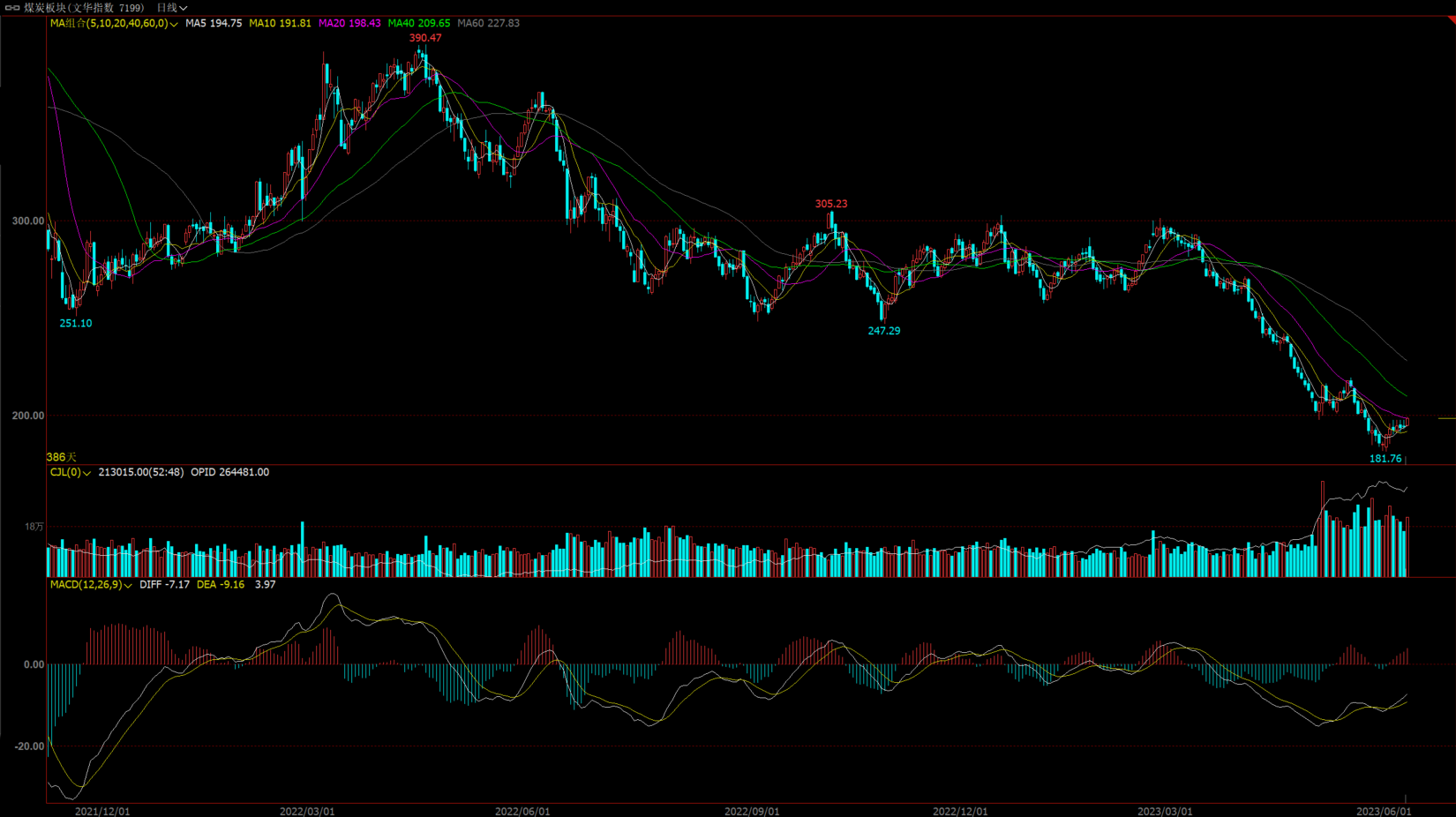Click the 18万 volume axis label
Viewport: 1456px width, 817px height.
pos(34,527)
